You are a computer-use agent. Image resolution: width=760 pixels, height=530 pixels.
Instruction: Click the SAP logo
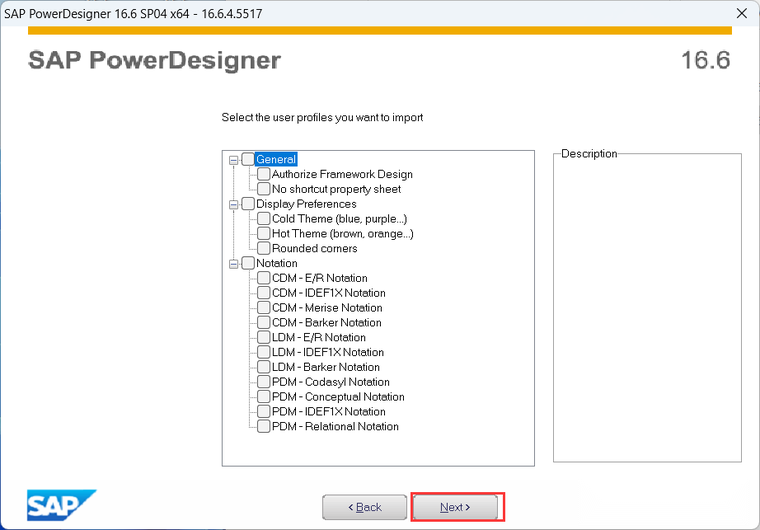(62, 505)
